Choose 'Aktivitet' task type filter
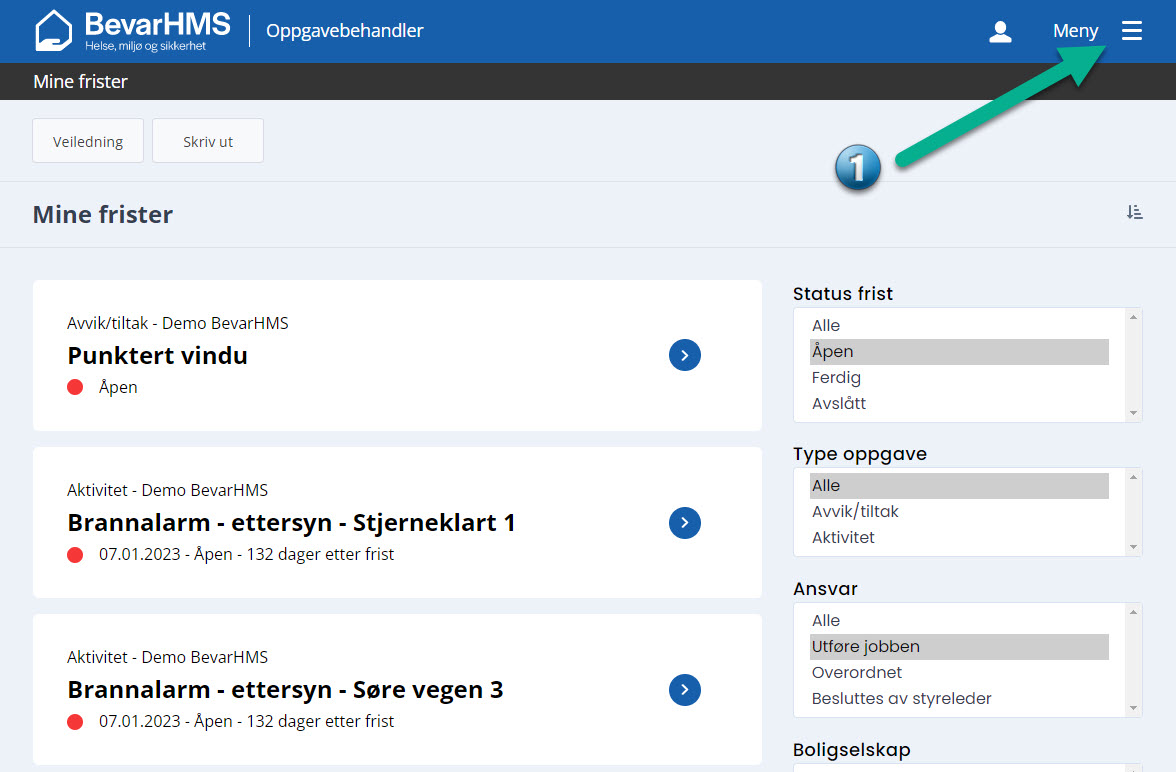The height and width of the screenshot is (772, 1176). coord(843,537)
